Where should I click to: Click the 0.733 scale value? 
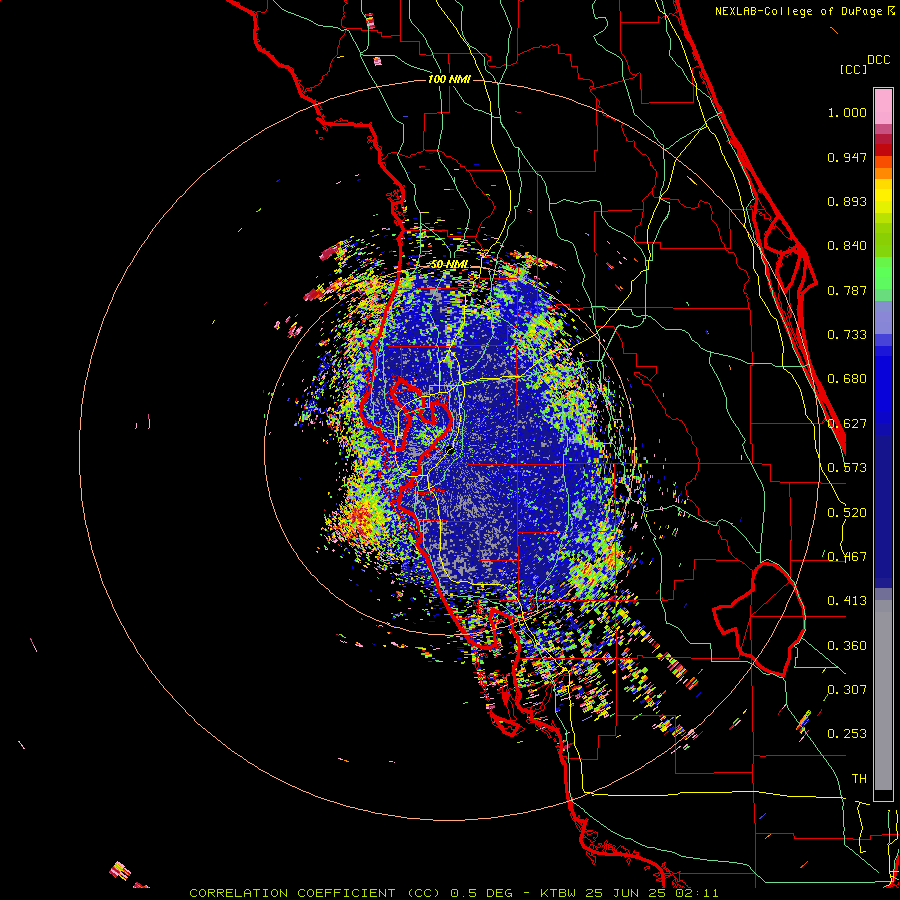tap(847, 335)
